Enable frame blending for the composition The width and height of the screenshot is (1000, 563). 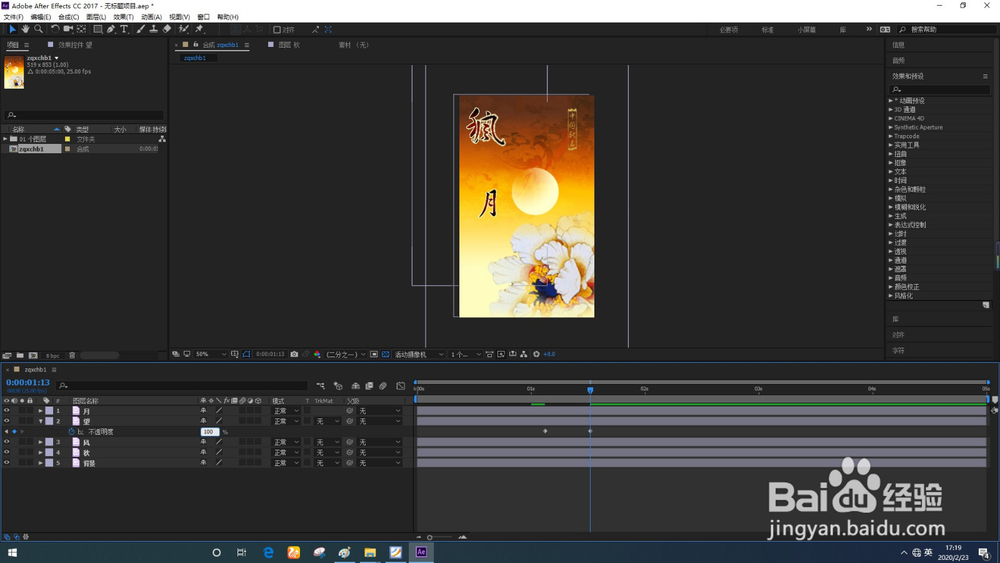(369, 386)
